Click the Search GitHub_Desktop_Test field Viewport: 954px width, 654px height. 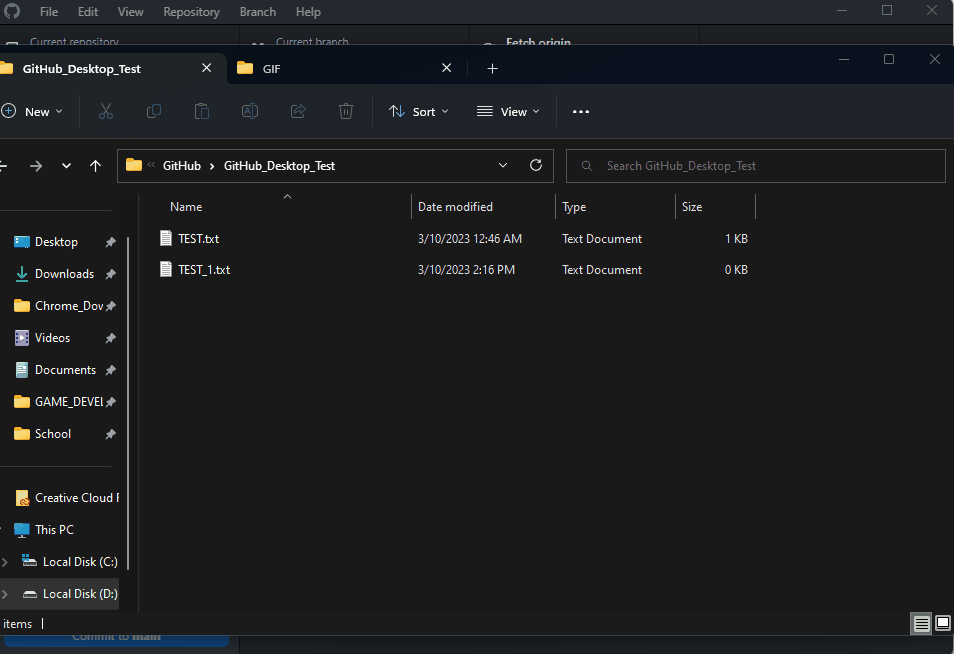click(x=756, y=165)
